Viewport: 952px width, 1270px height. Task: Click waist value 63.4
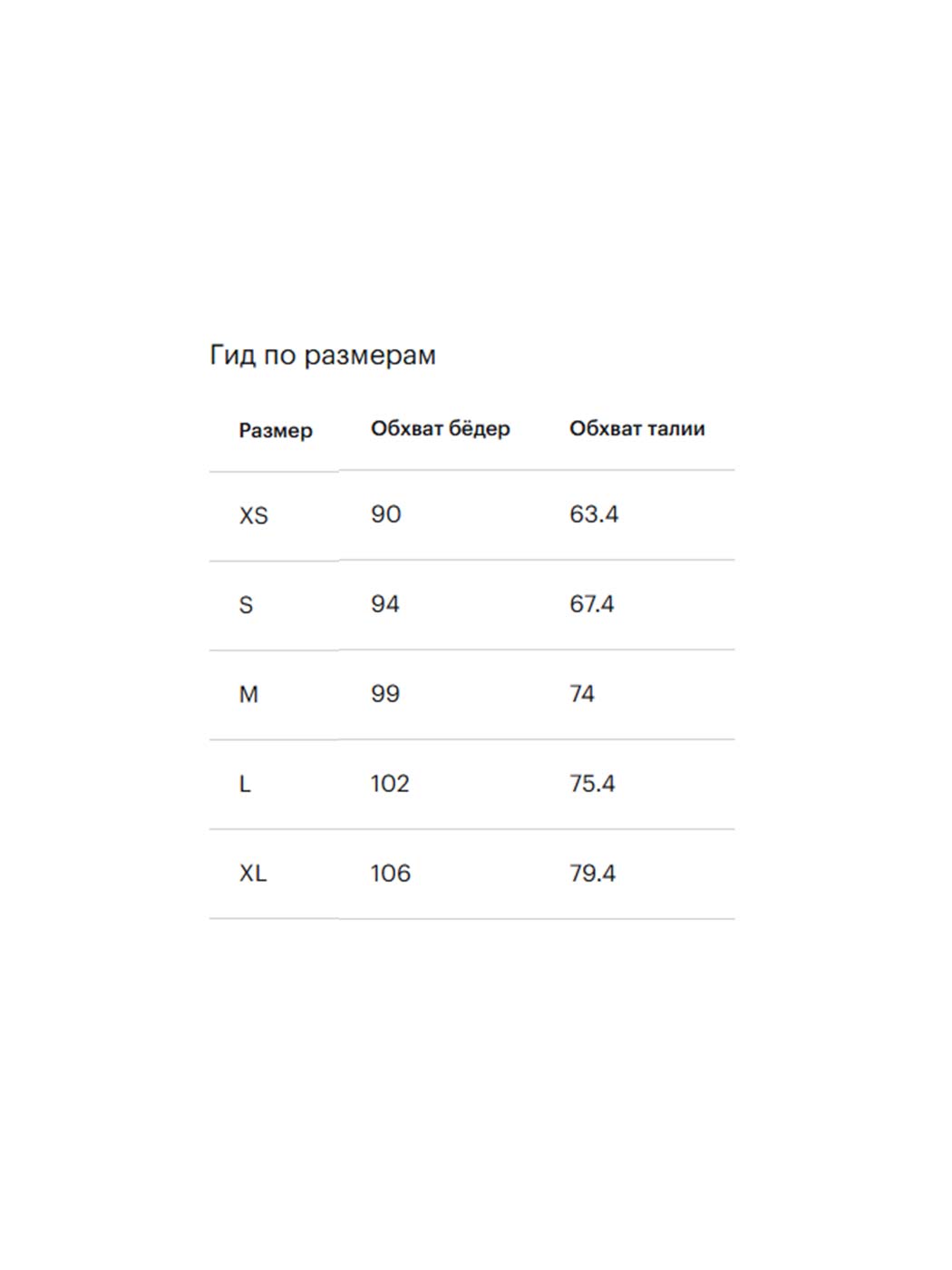(594, 514)
